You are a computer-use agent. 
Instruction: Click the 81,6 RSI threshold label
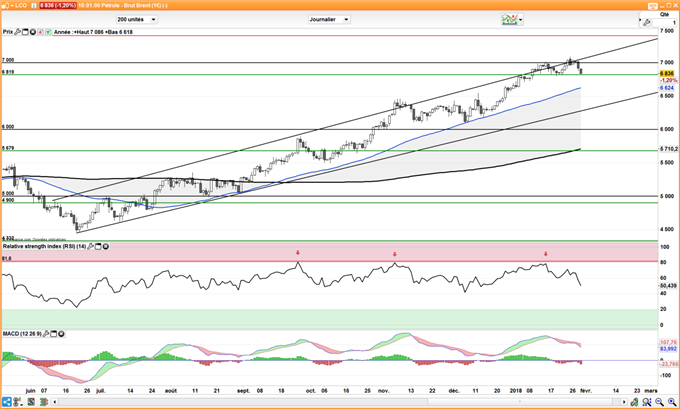click(x=7, y=258)
